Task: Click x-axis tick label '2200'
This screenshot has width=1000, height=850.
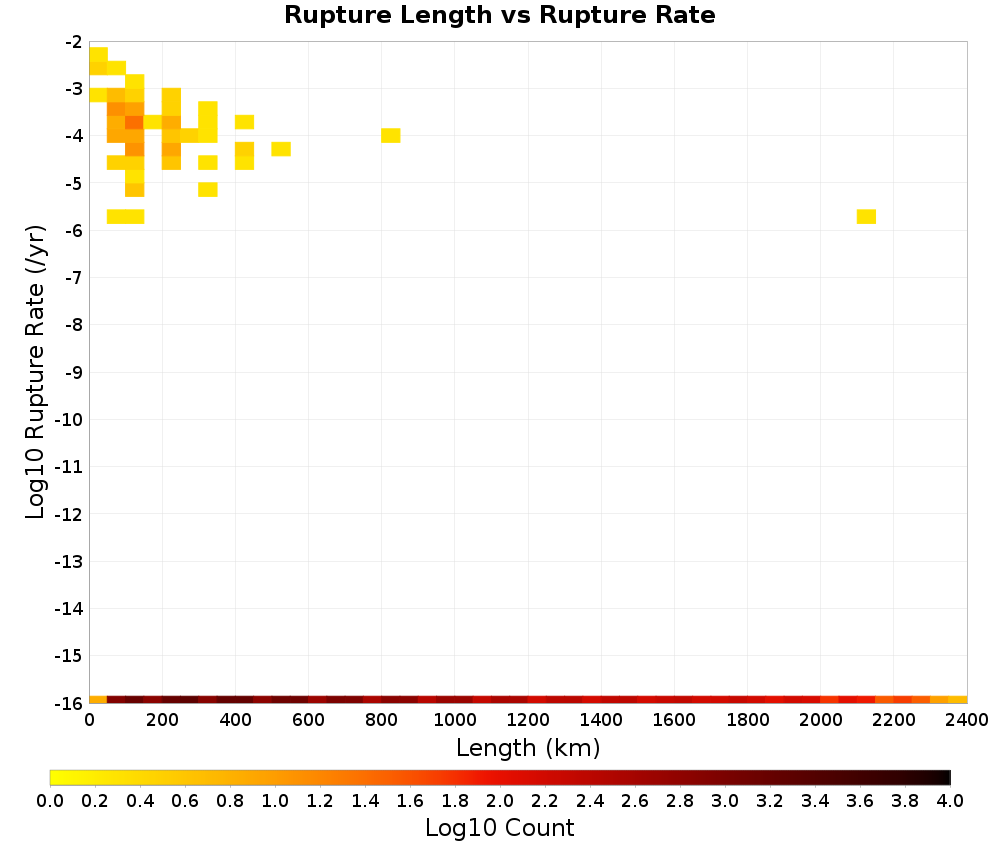Action: point(893,721)
